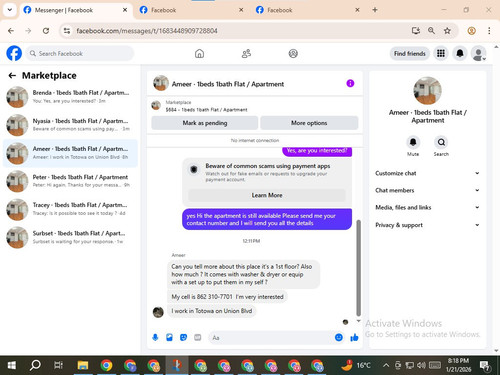This screenshot has width=500, height=375.
Task: Click Learn More about payment scams
Action: (267, 195)
